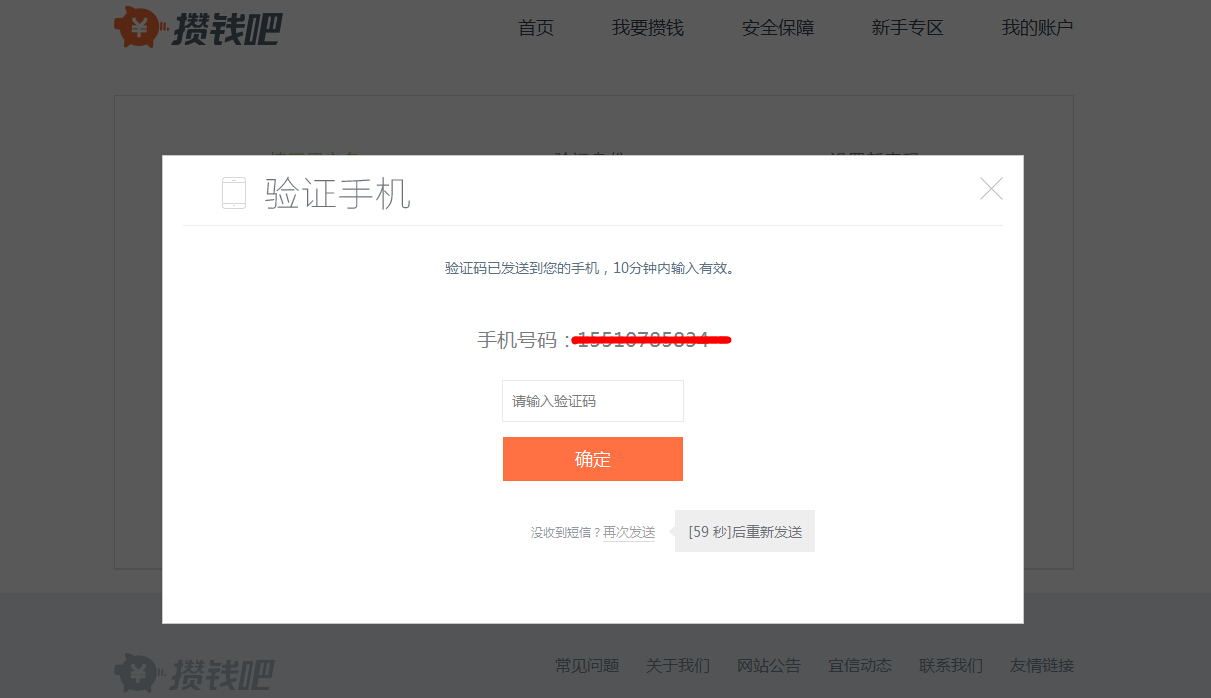Open 宜信动态 footer link
Viewport: 1211px width, 698px height.
pyautogui.click(x=860, y=666)
